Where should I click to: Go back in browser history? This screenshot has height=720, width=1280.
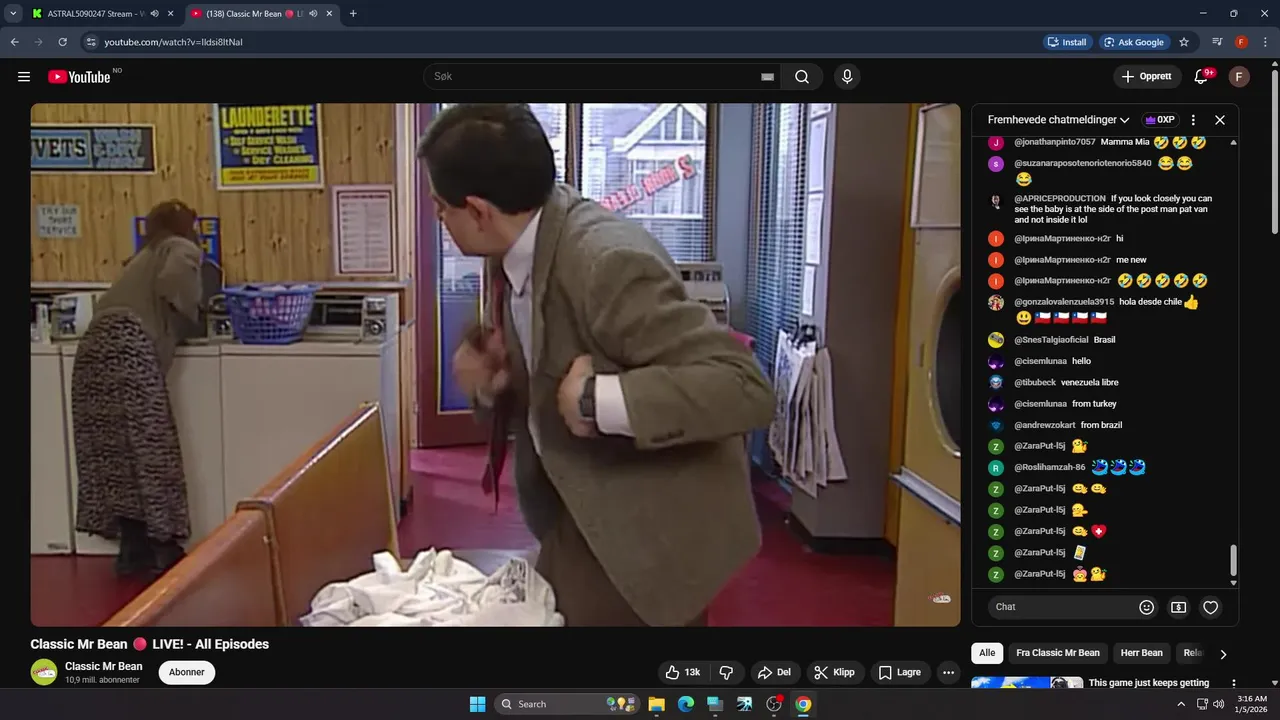15,42
